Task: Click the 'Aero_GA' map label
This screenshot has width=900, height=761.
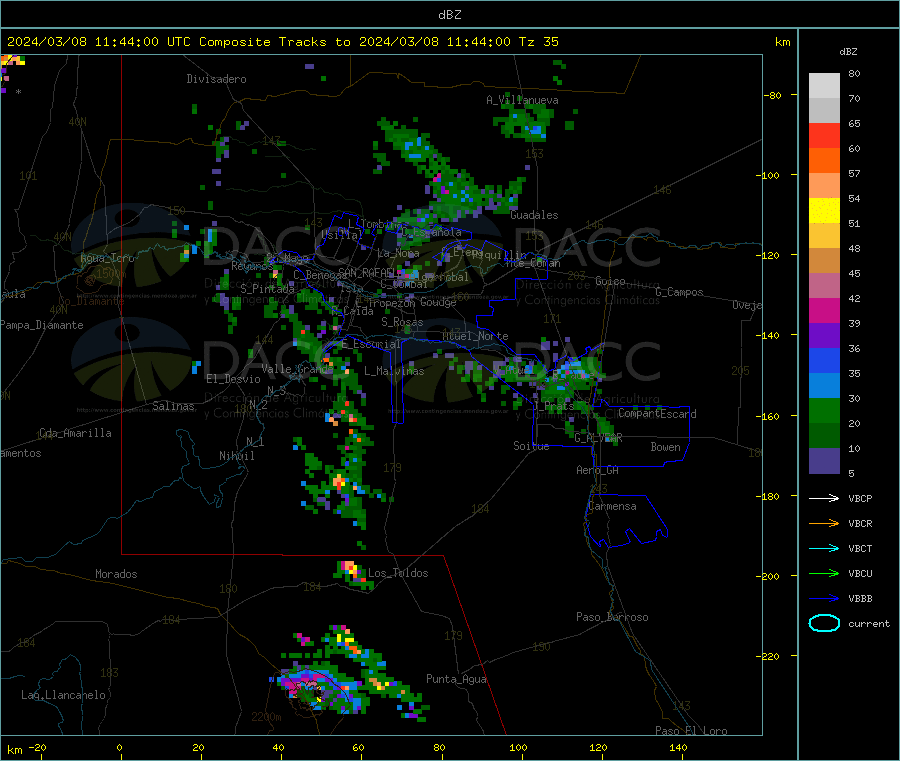Action: [597, 470]
